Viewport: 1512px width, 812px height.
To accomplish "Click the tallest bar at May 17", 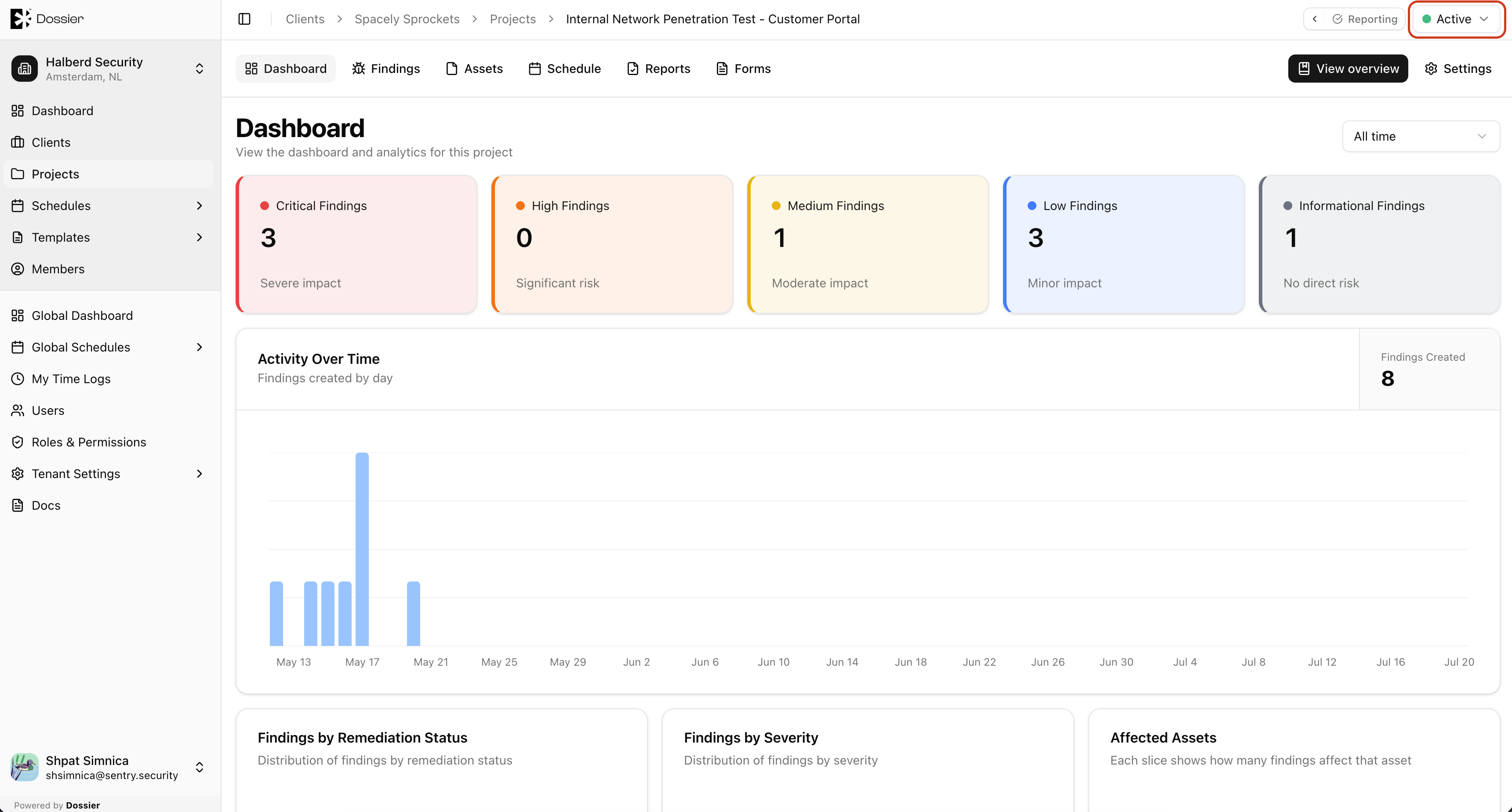I will point(362,549).
